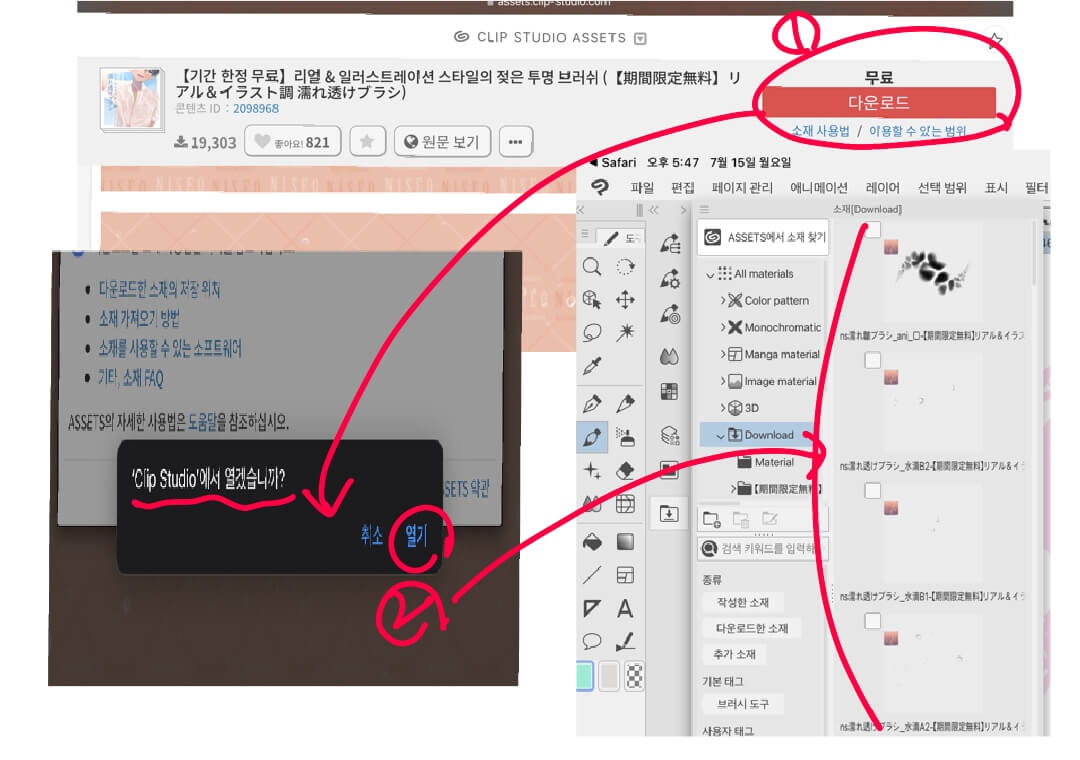Check the 水滴A2 brush material checkbox

pos(873,621)
